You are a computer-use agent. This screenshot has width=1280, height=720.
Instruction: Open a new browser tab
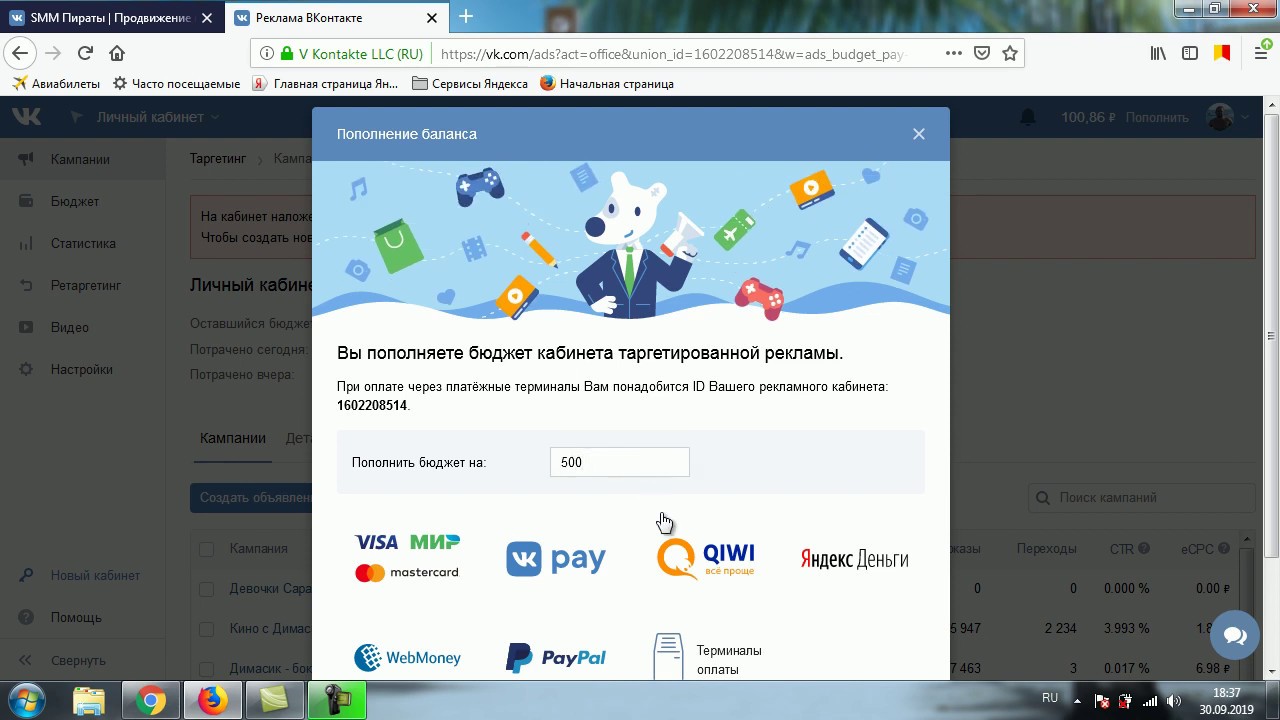[466, 17]
